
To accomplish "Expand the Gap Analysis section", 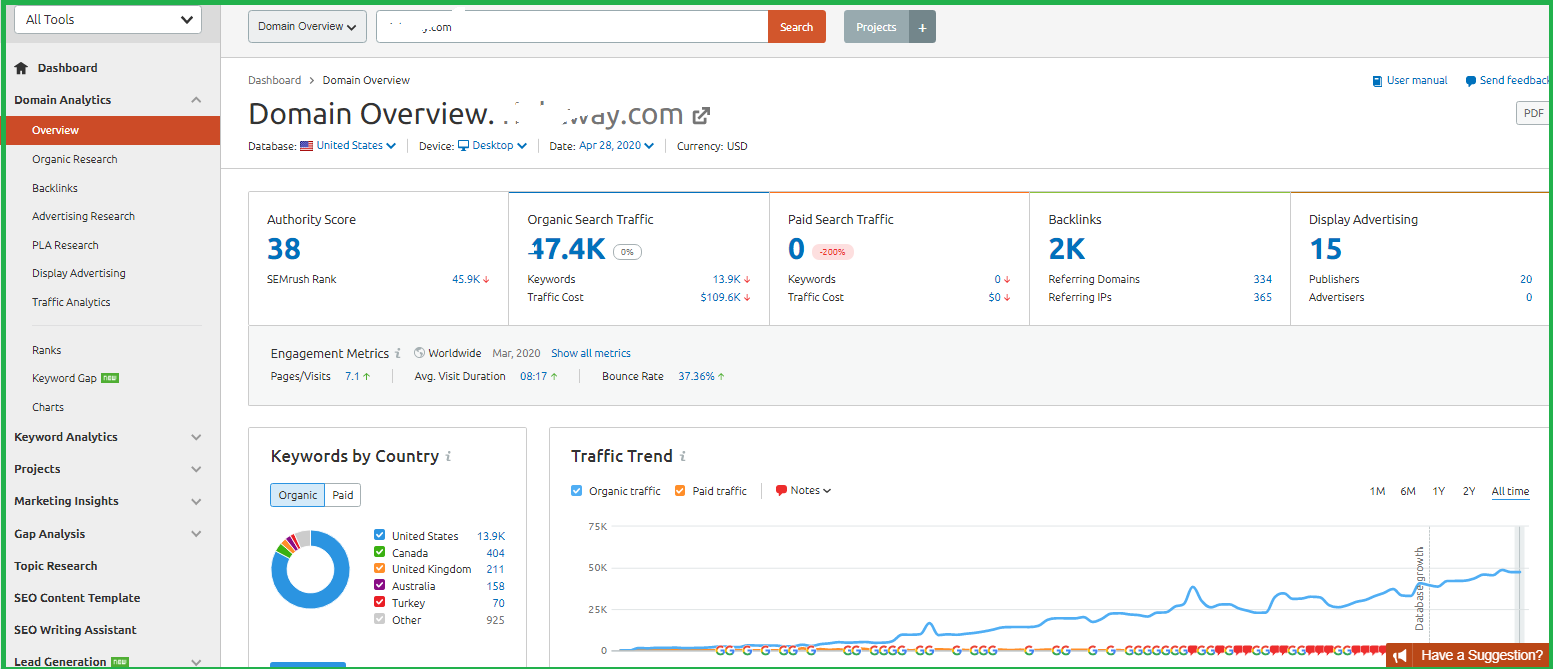I will point(196,534).
